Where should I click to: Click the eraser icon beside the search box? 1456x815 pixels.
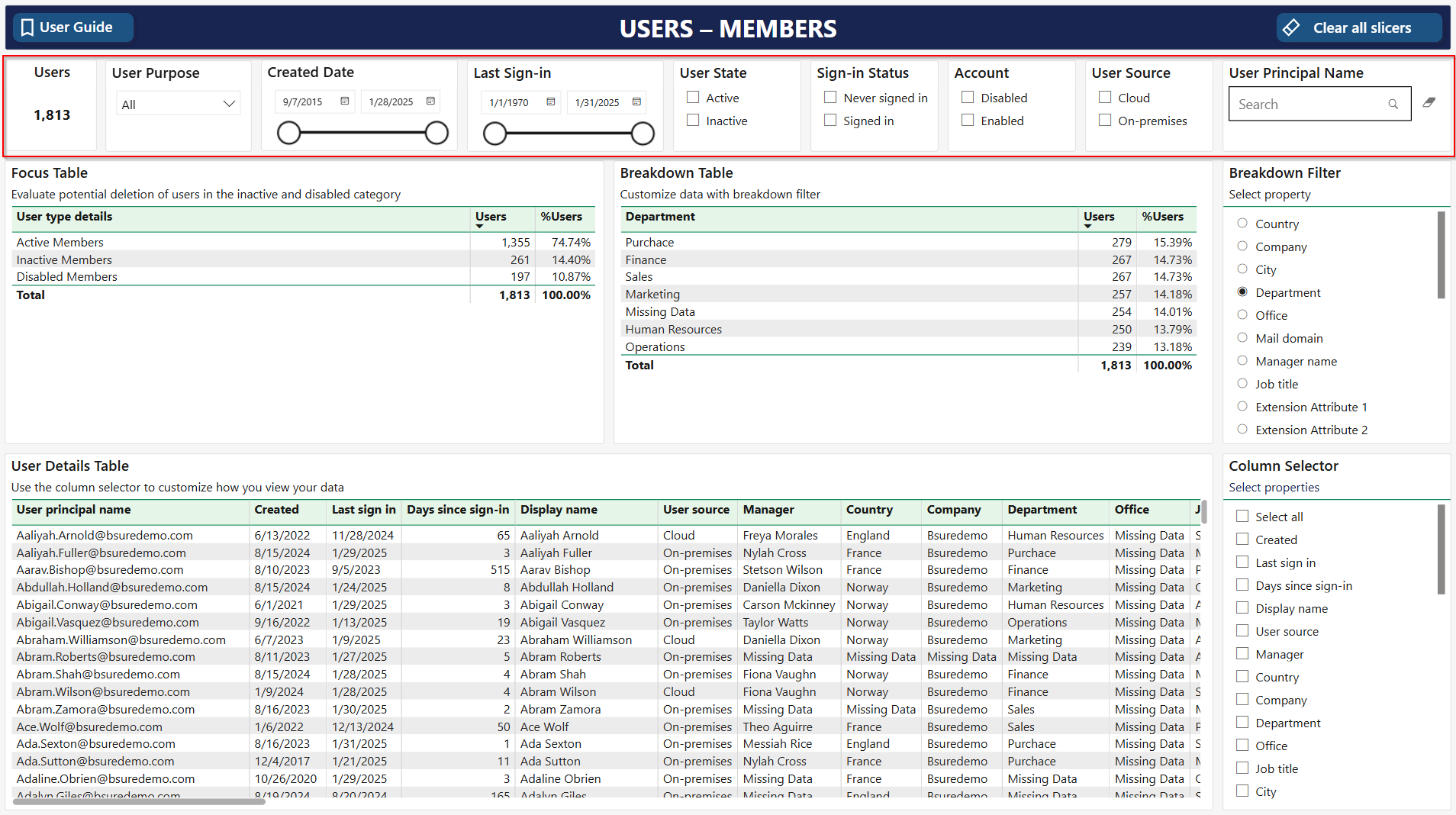click(1429, 103)
